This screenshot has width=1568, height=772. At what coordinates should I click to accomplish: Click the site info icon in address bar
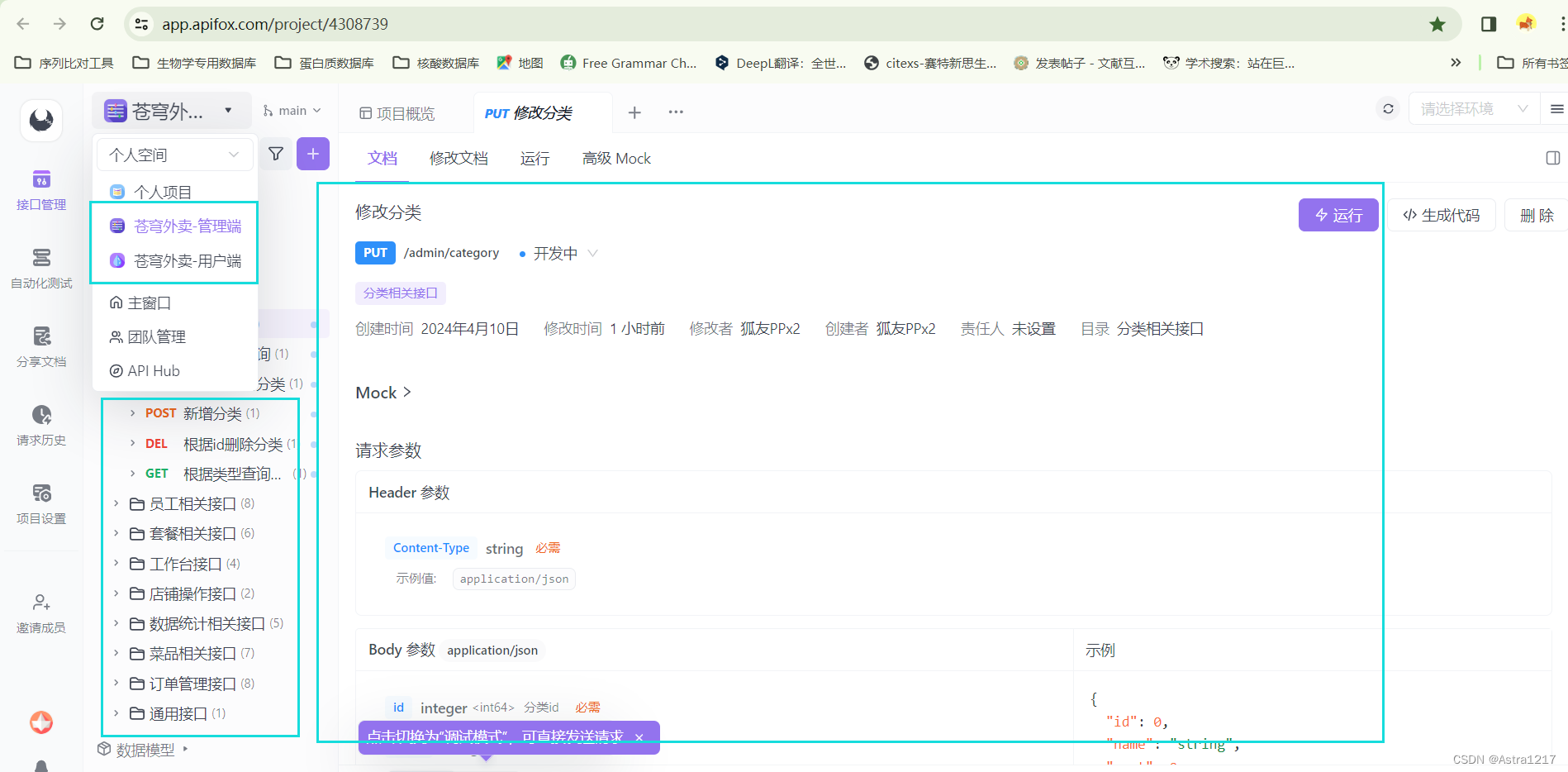point(142,24)
